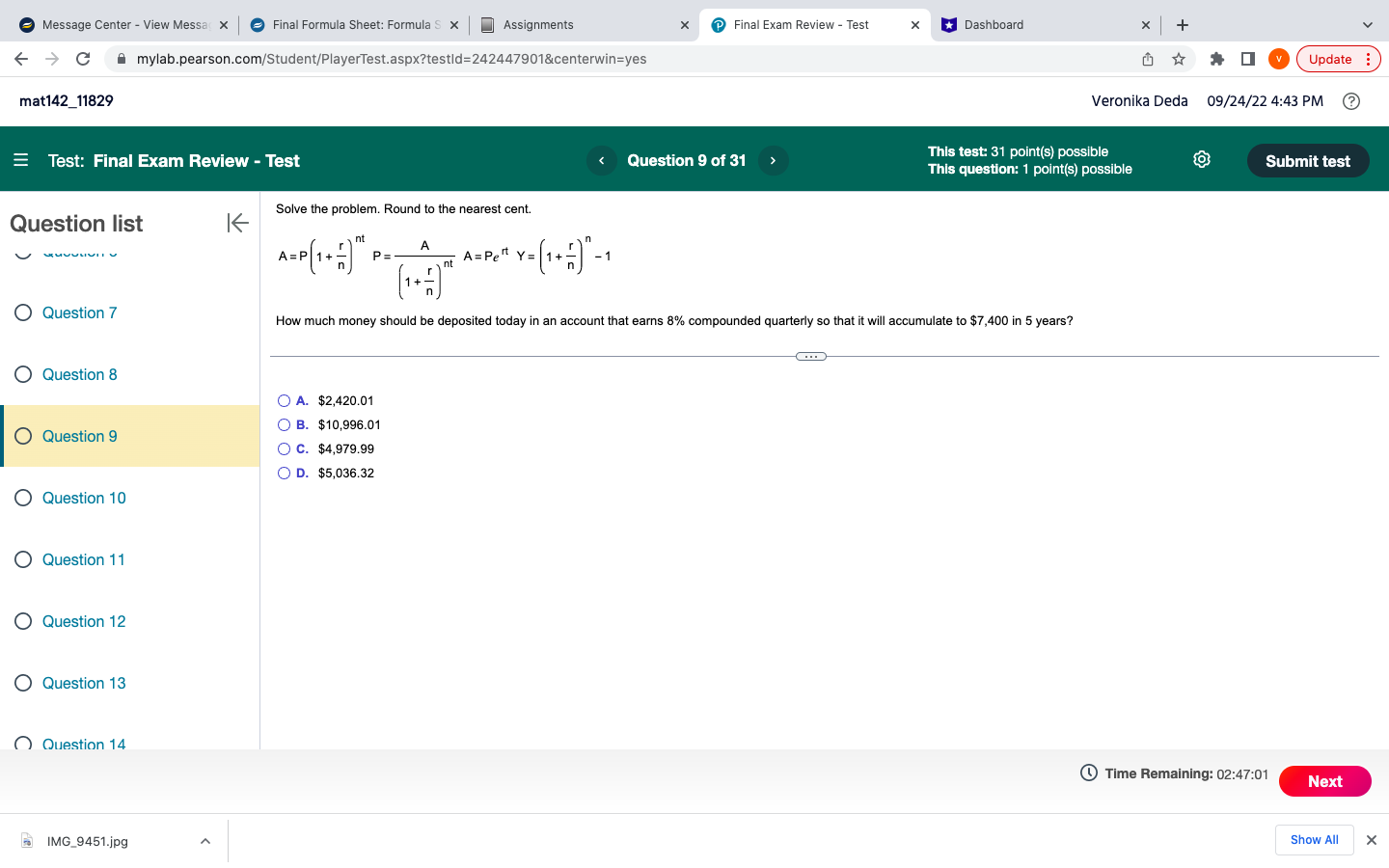Jump to Question 9 in the list

point(79,436)
